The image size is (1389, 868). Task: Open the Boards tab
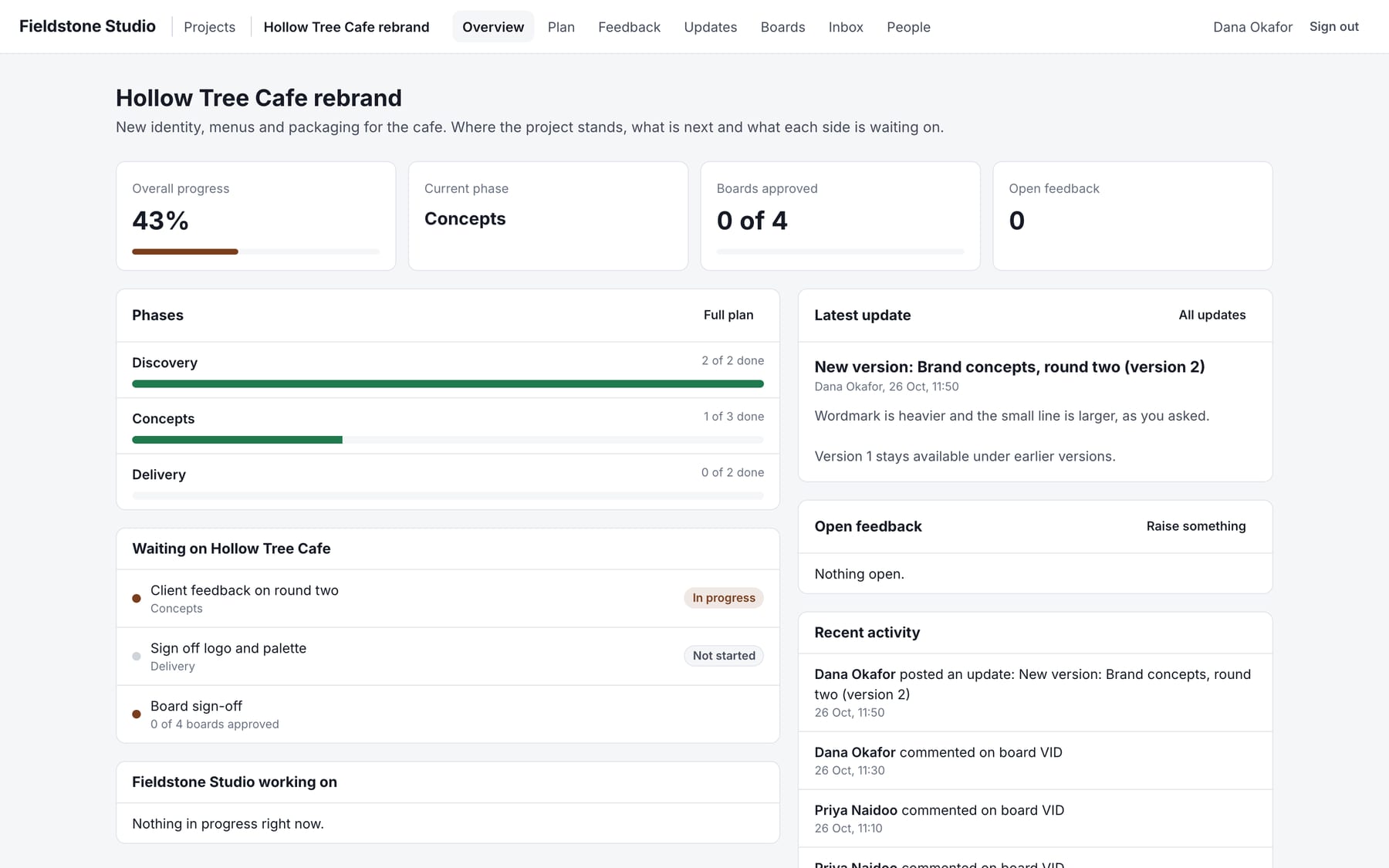pos(782,27)
